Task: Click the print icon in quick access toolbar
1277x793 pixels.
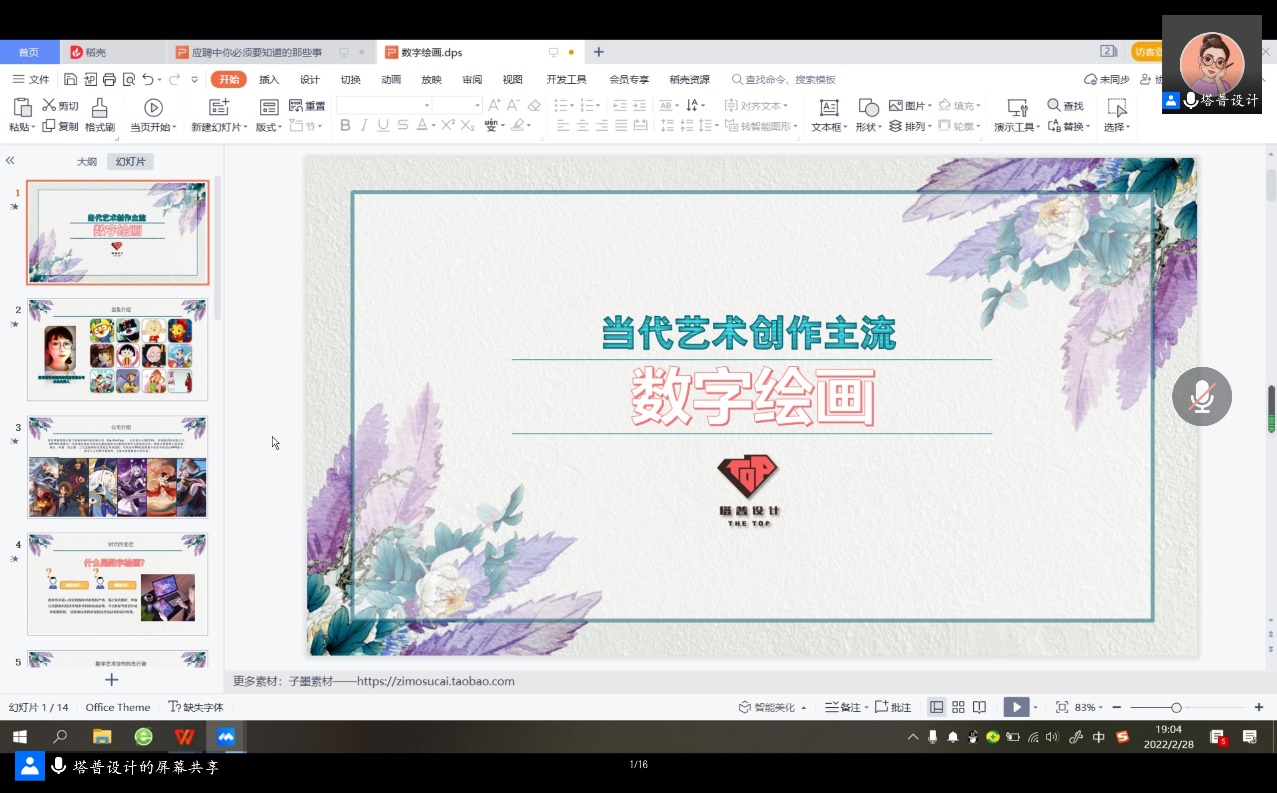Action: point(110,79)
